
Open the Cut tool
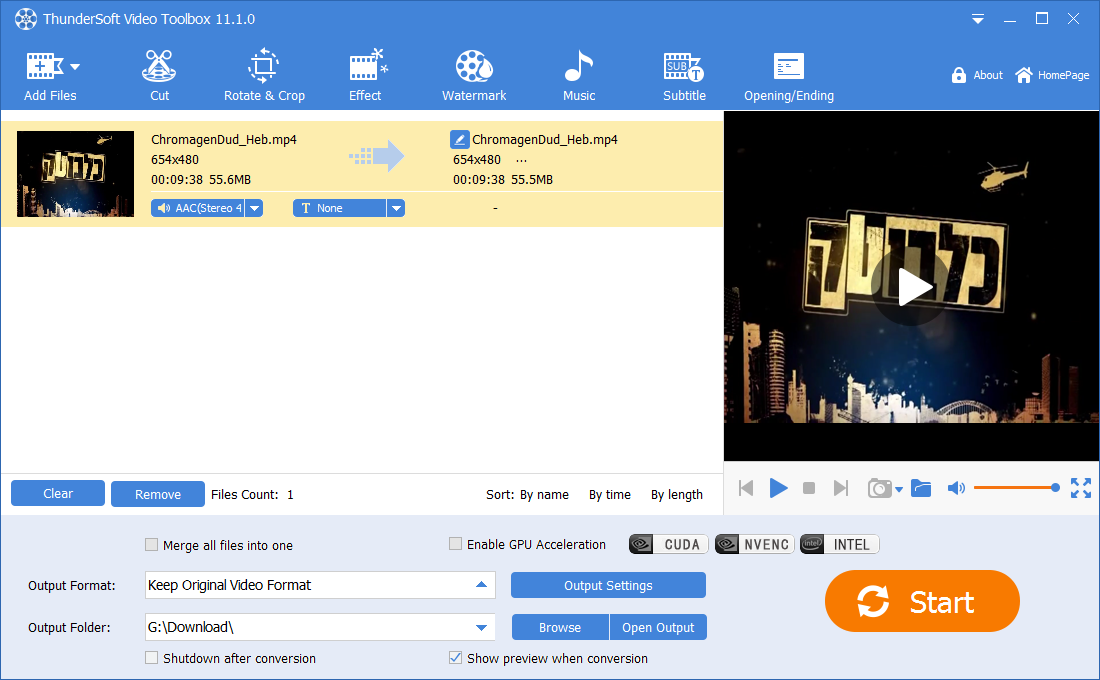[x=159, y=76]
